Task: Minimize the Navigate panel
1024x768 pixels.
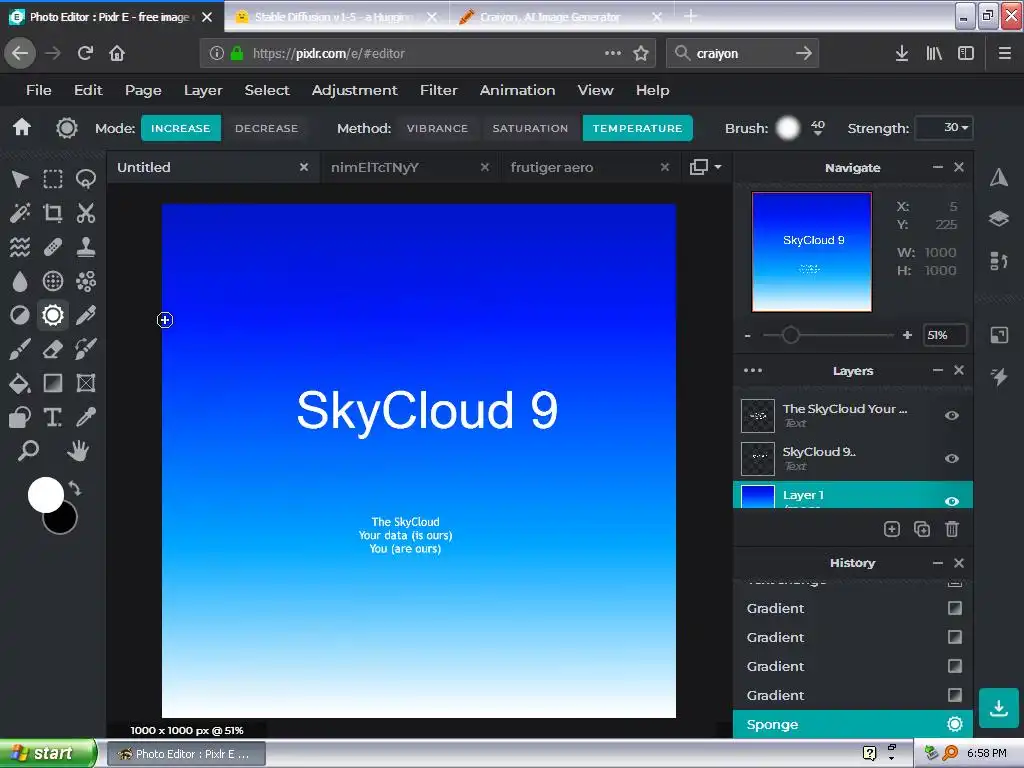Action: (938, 167)
